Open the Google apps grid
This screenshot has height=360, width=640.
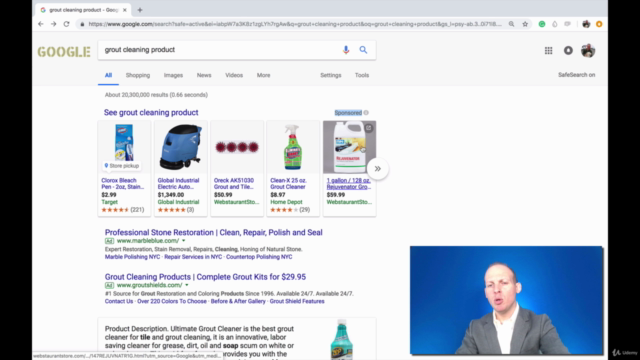[x=549, y=51]
